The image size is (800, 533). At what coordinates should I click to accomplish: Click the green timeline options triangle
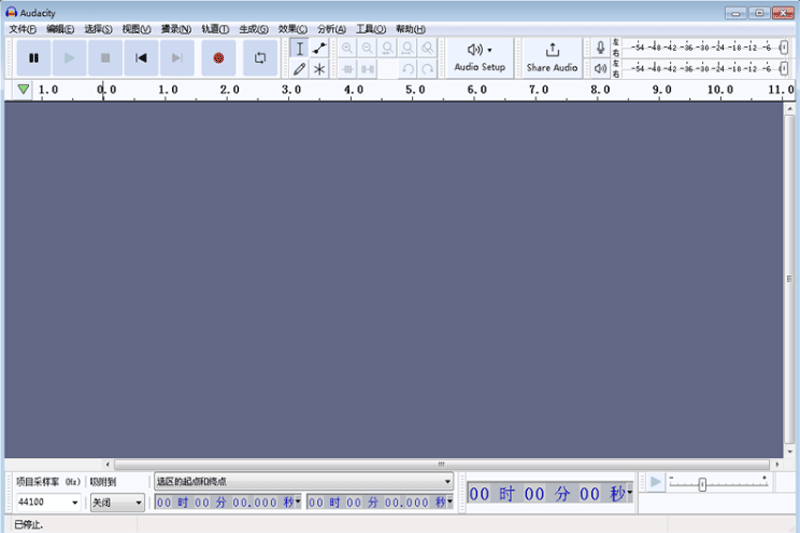pos(23,89)
